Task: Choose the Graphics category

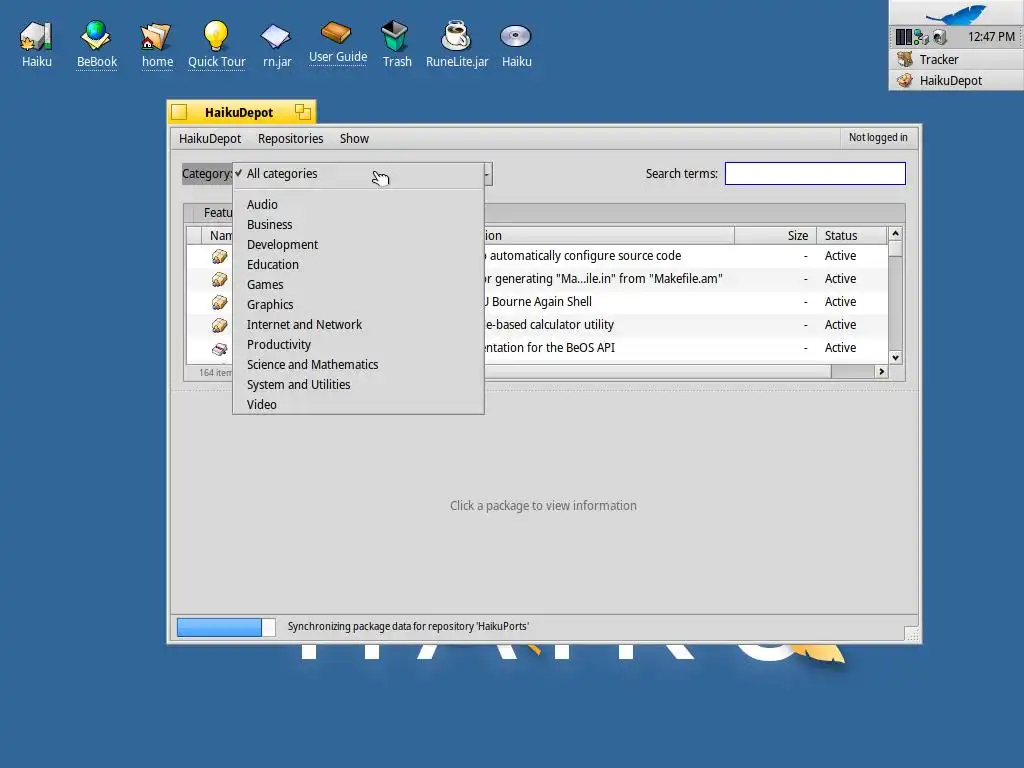Action: coord(358,304)
